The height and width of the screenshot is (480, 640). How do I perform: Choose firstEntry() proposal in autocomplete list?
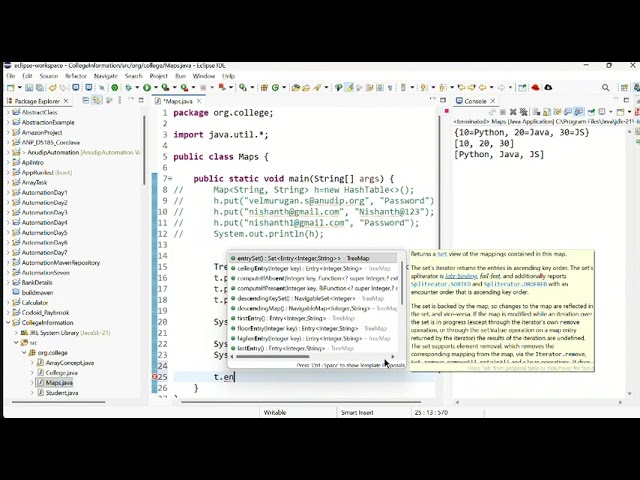point(313,318)
